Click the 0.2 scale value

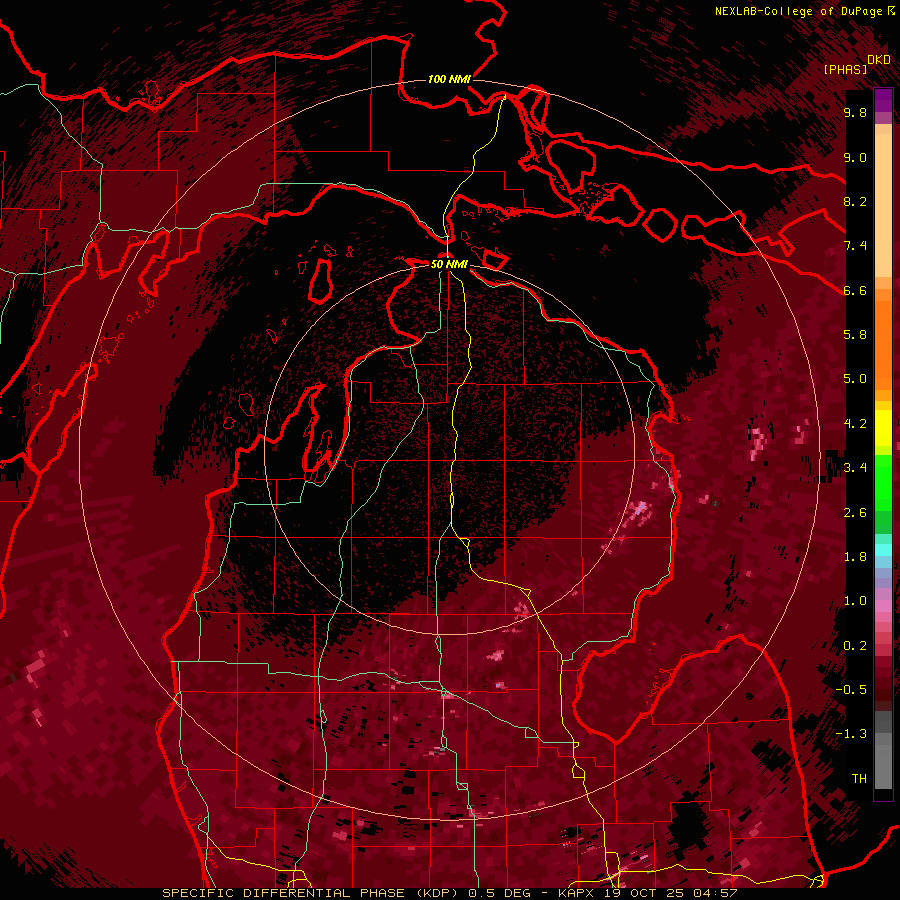click(x=855, y=646)
